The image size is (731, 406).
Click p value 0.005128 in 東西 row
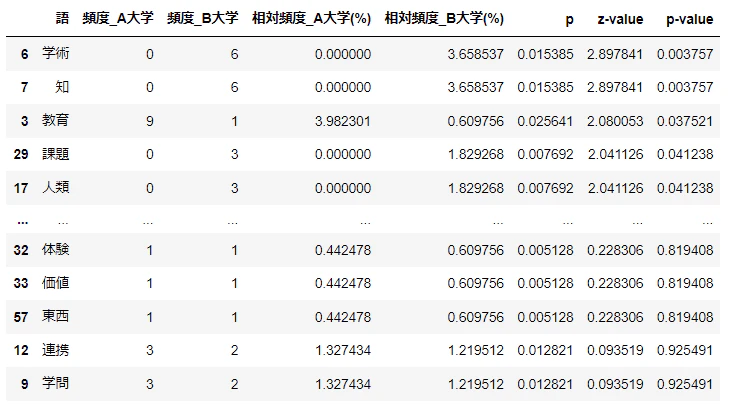545,317
